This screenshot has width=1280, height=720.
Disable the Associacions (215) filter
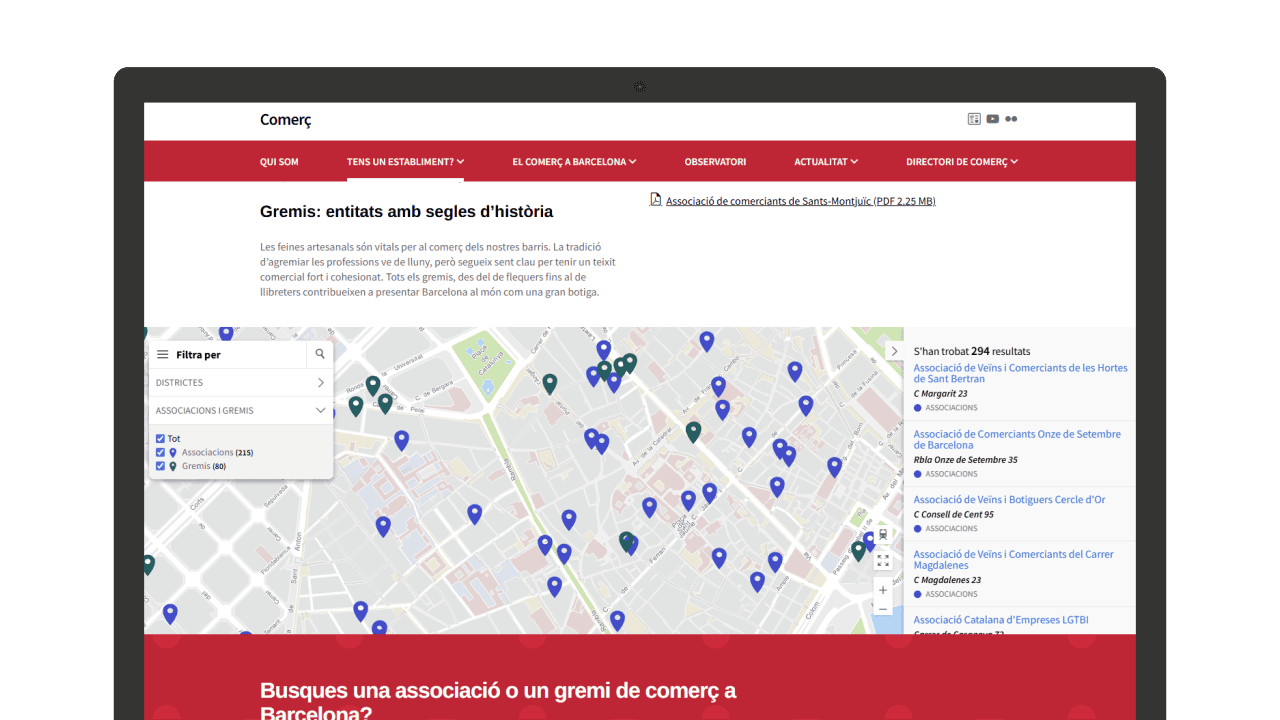pyautogui.click(x=160, y=452)
